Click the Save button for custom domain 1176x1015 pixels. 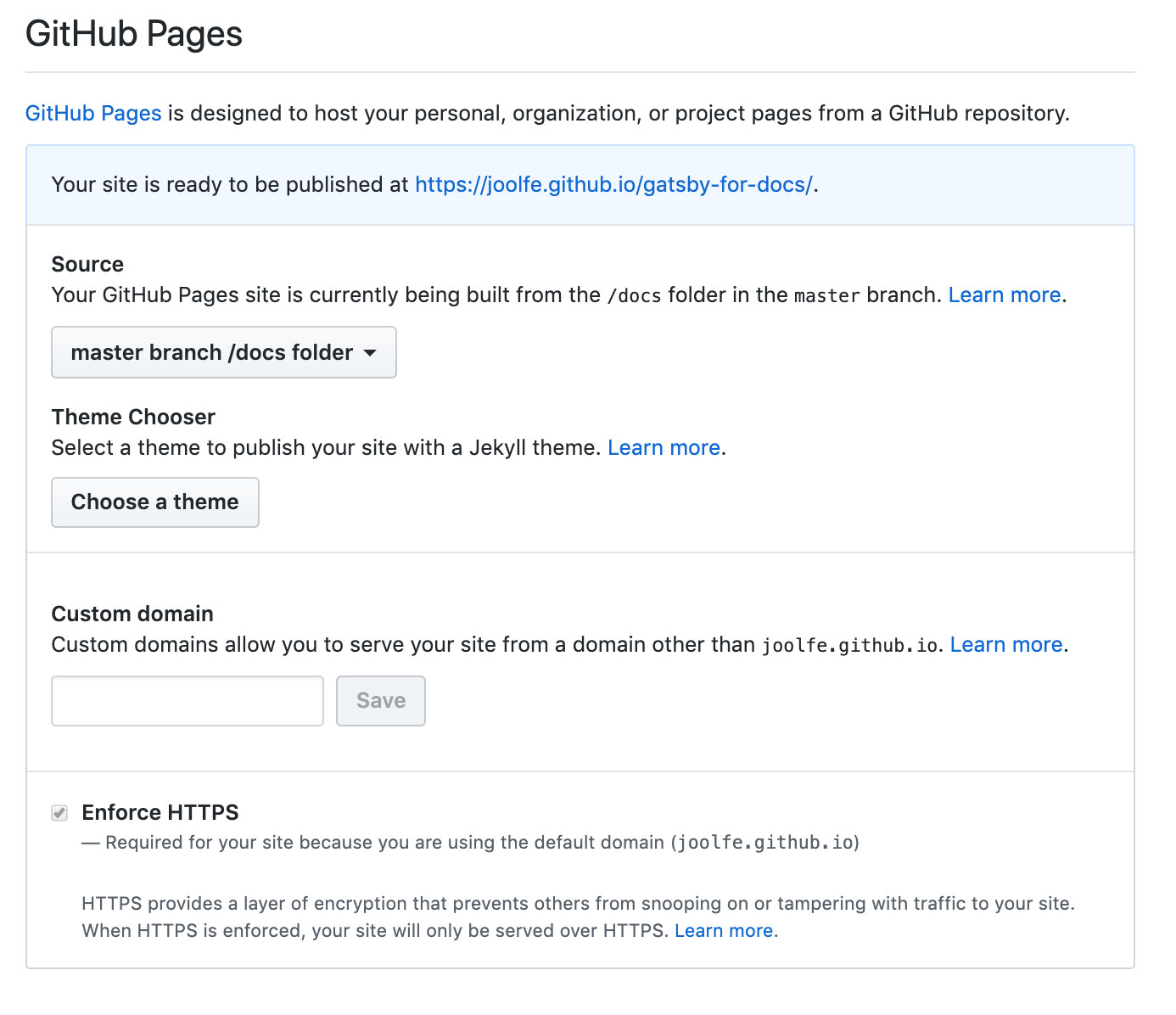381,701
